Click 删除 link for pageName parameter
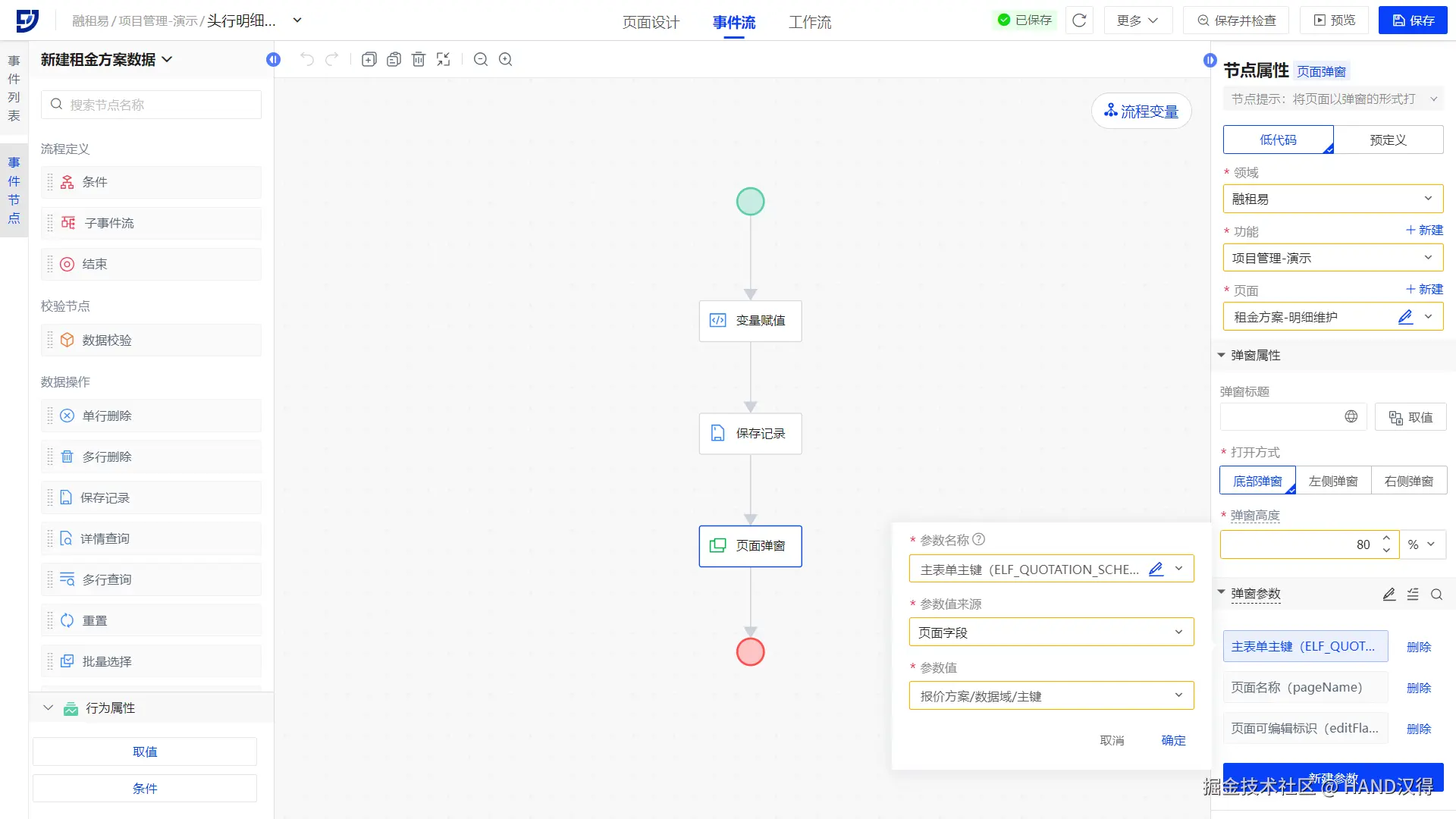1456x819 pixels. (x=1418, y=688)
